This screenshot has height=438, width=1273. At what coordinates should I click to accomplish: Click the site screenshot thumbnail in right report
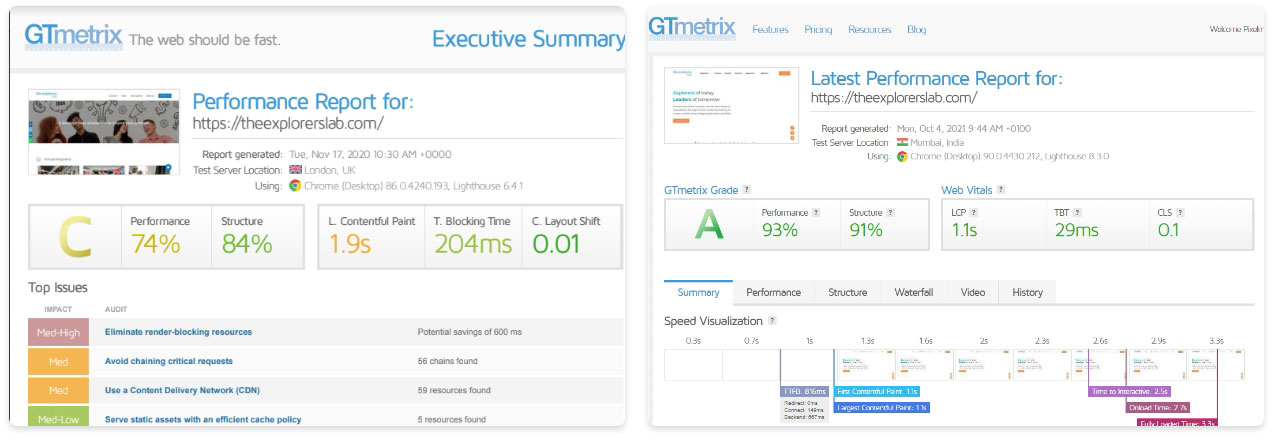pyautogui.click(x=730, y=107)
